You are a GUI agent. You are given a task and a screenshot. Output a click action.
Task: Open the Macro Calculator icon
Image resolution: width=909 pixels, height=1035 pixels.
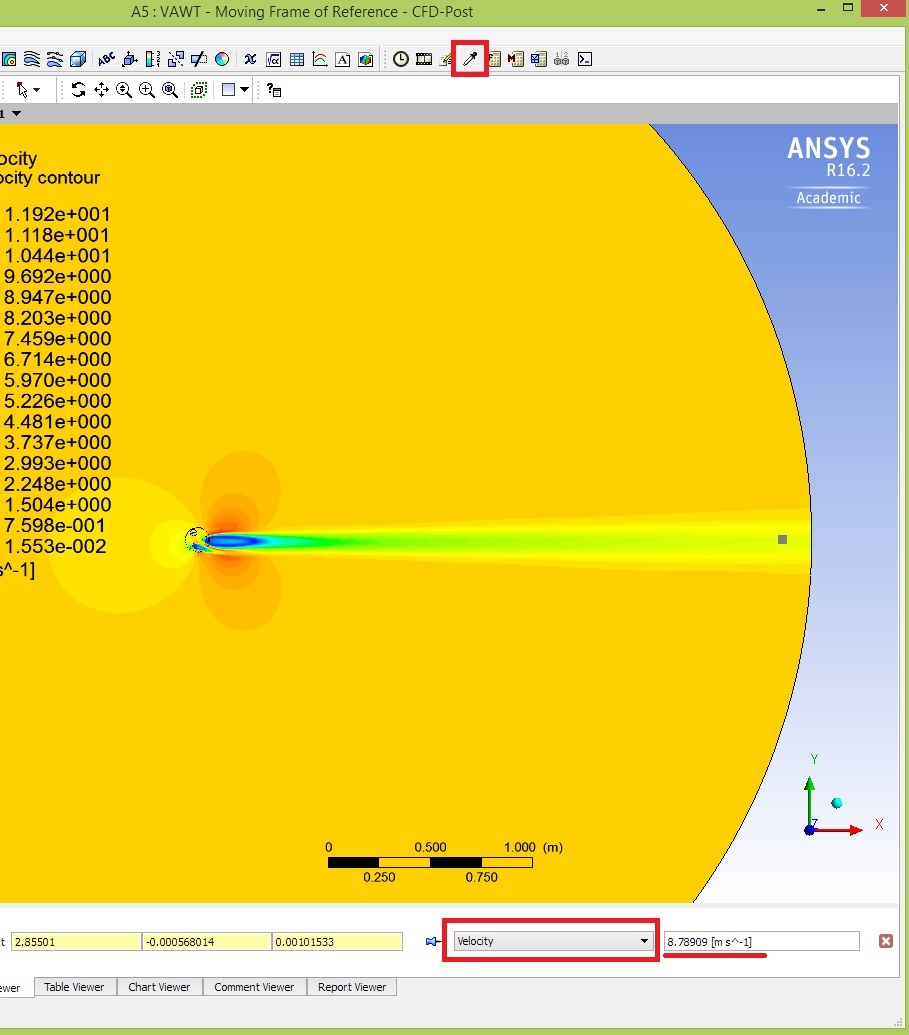point(516,59)
